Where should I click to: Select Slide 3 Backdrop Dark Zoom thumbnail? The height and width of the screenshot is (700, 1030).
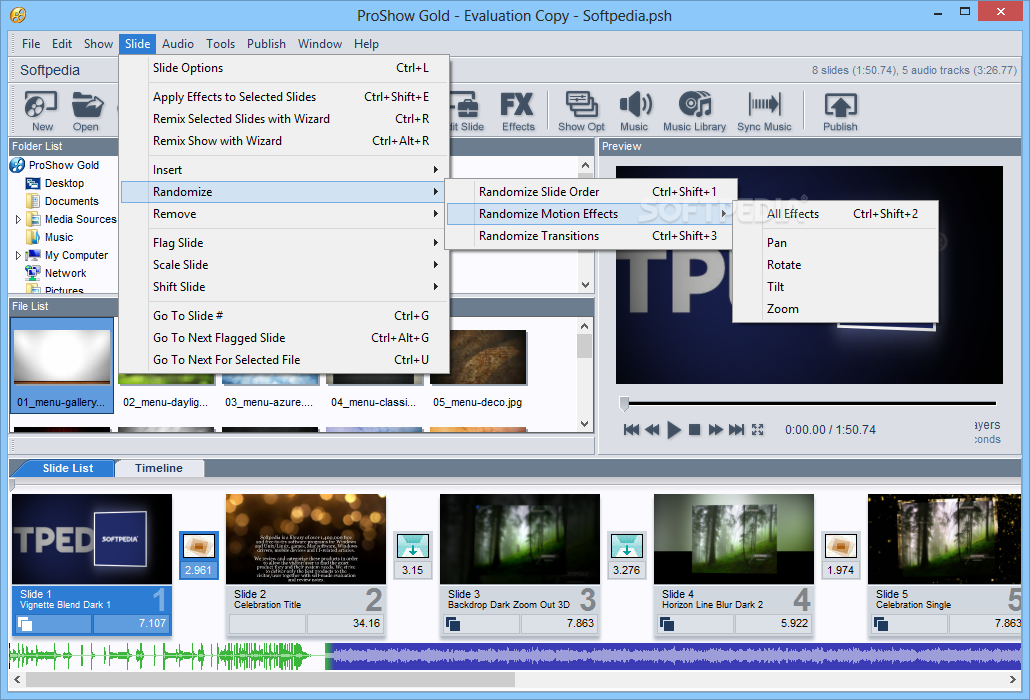520,538
